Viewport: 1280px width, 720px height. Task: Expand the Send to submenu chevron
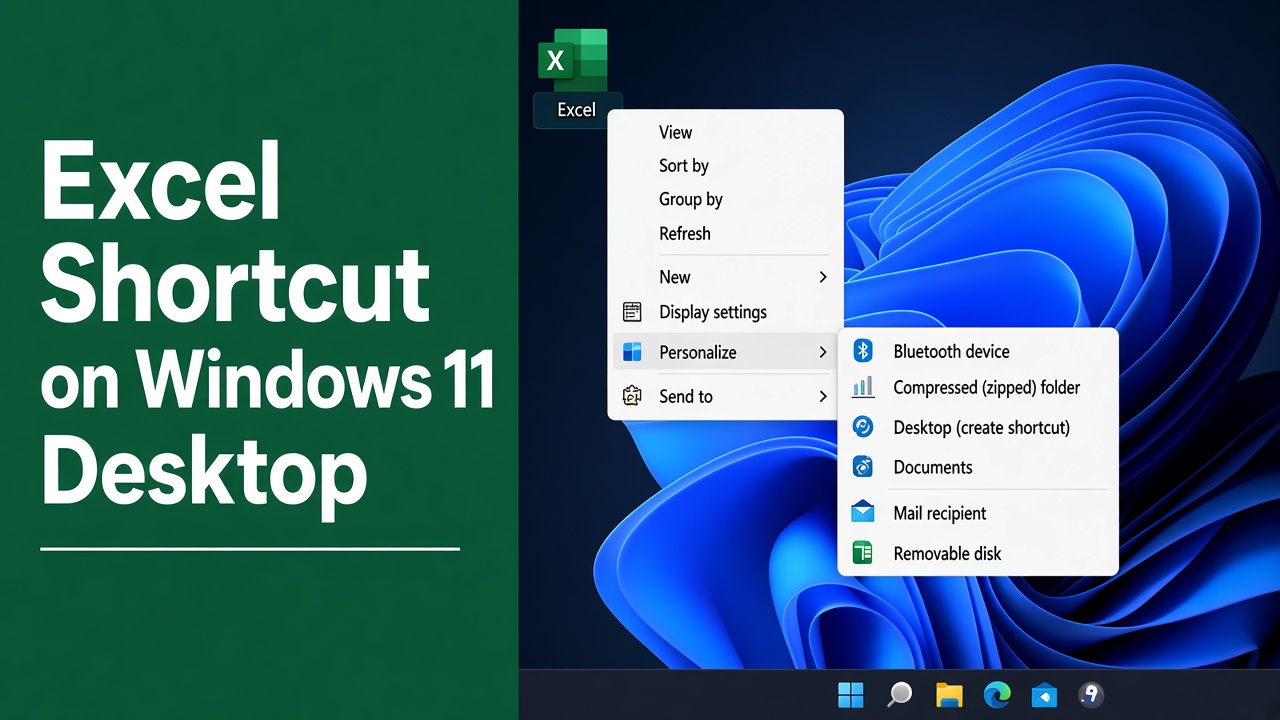point(823,396)
